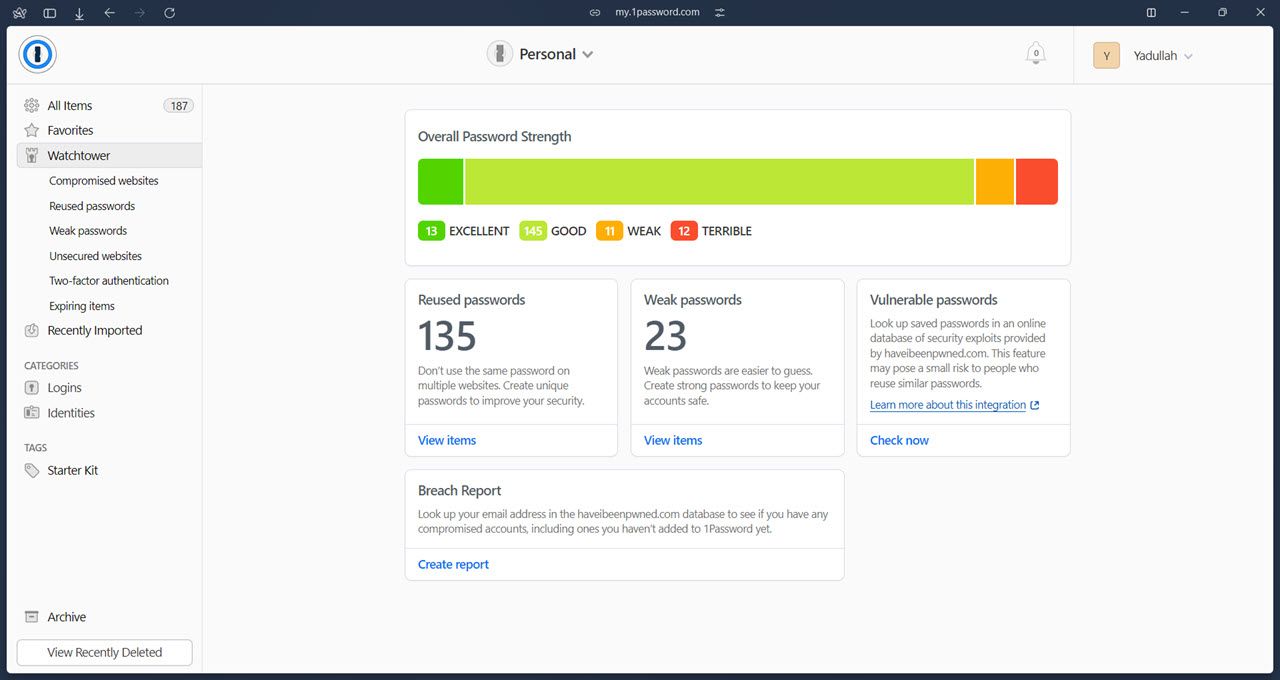Image resolution: width=1280 pixels, height=680 pixels.
Task: Expand the Yadullah account menu
Action: coord(1160,55)
